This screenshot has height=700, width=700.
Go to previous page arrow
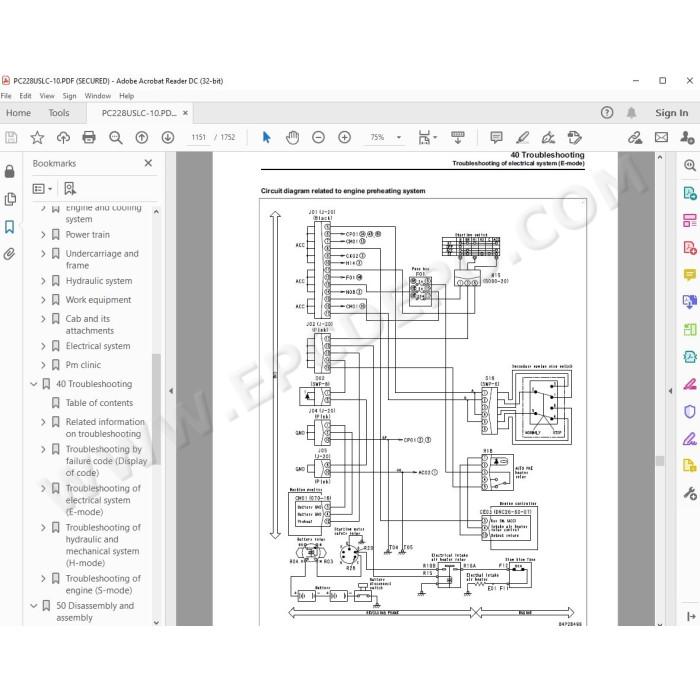(142, 138)
